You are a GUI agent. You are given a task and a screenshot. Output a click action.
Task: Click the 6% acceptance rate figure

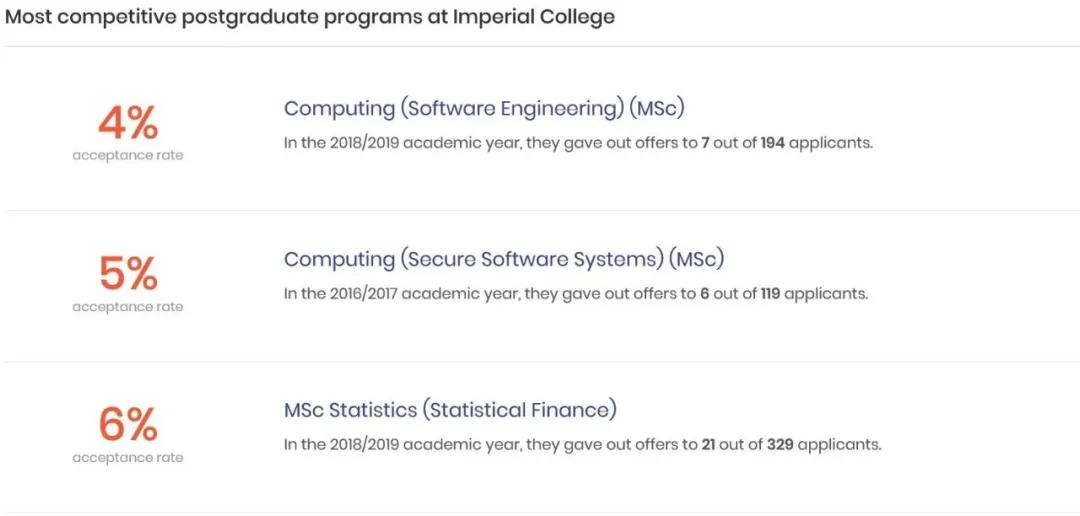click(128, 425)
